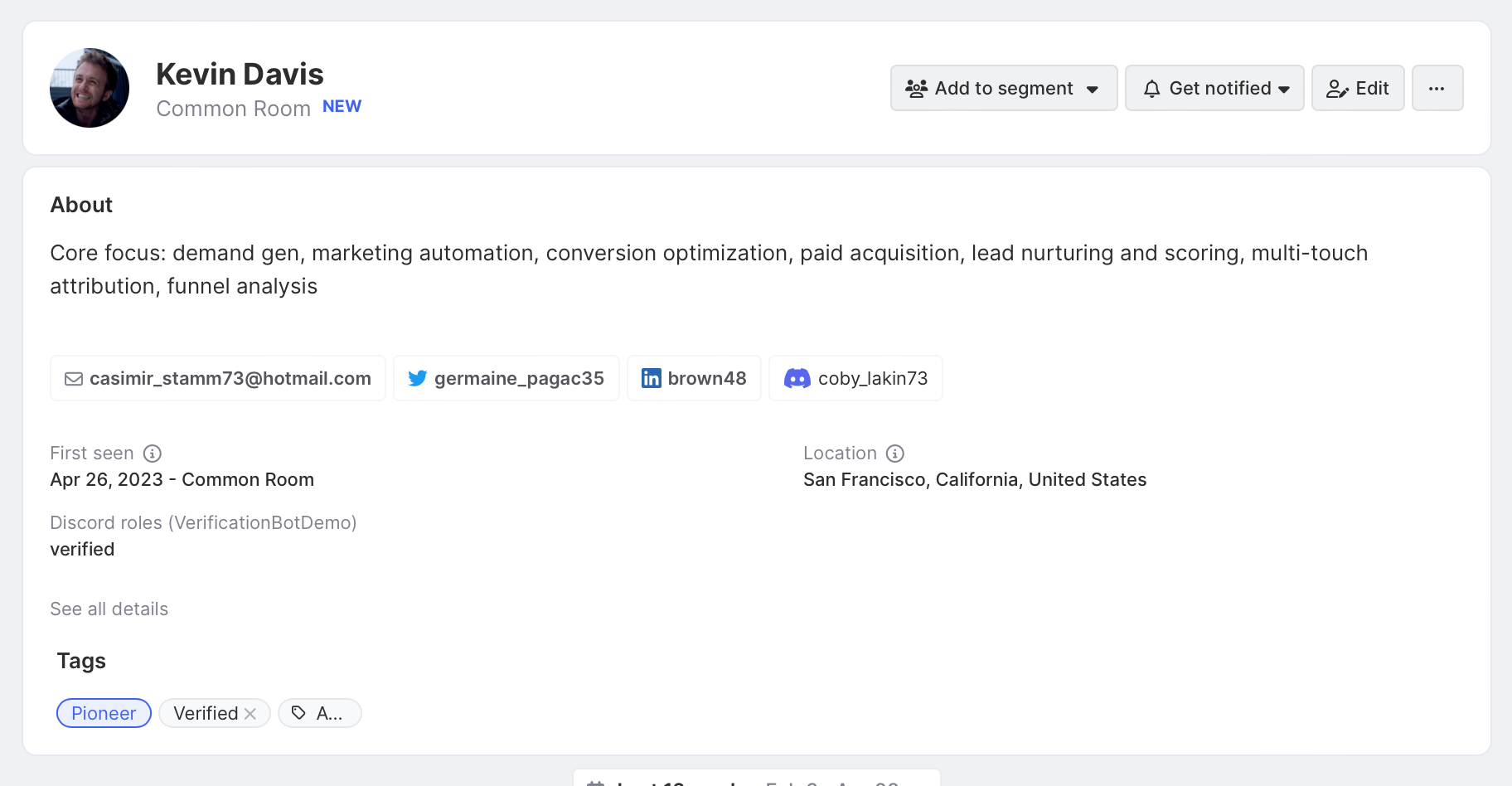Open the brown48 LinkedIn profile
1512x786 pixels.
tap(707, 379)
